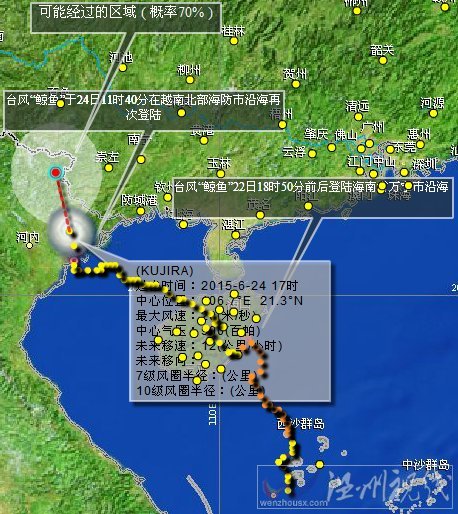Select the 惠州 city marker

[420, 145]
